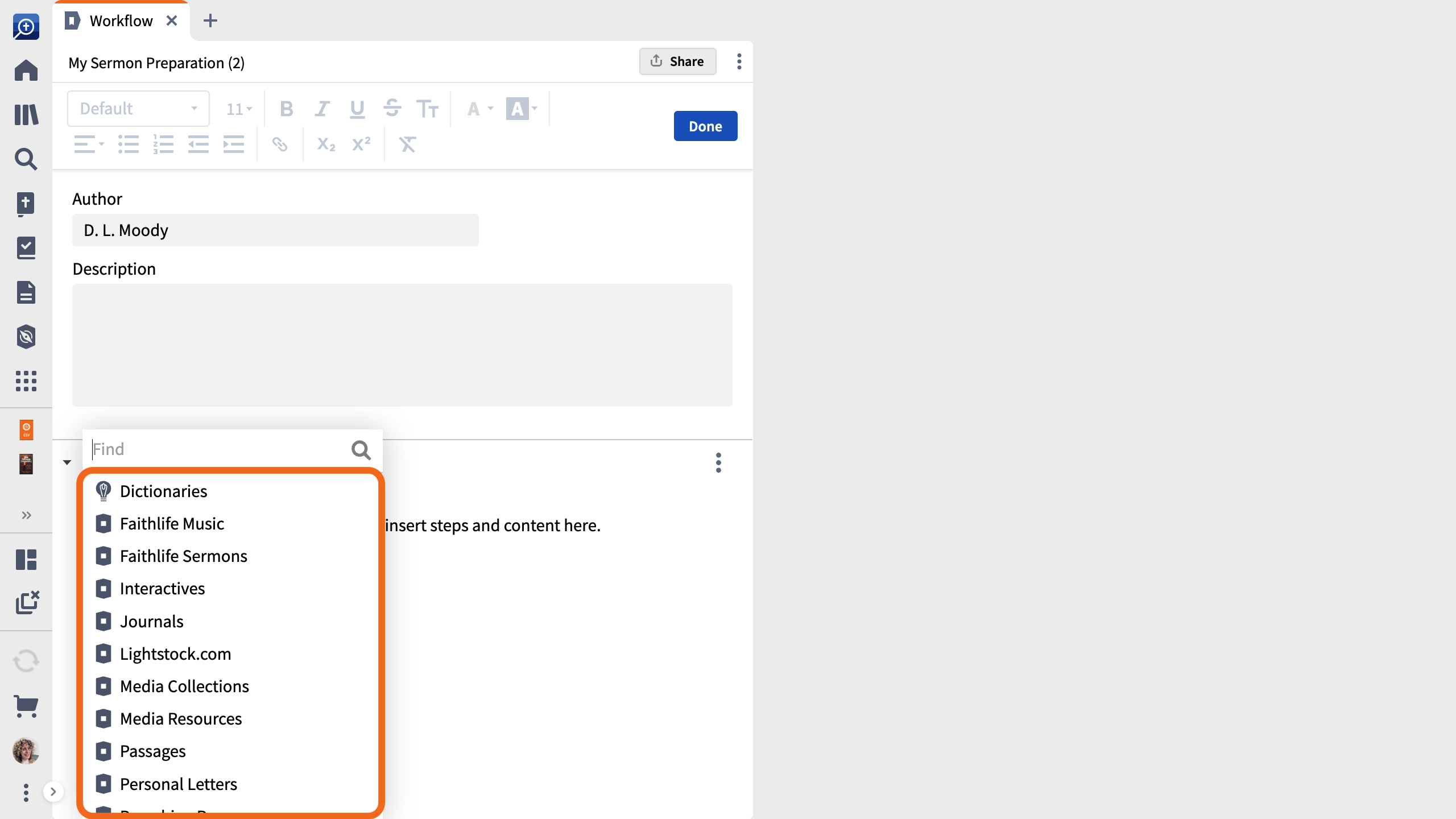Add a new tab with plus button
The width and height of the screenshot is (1456, 819).
tap(210, 21)
